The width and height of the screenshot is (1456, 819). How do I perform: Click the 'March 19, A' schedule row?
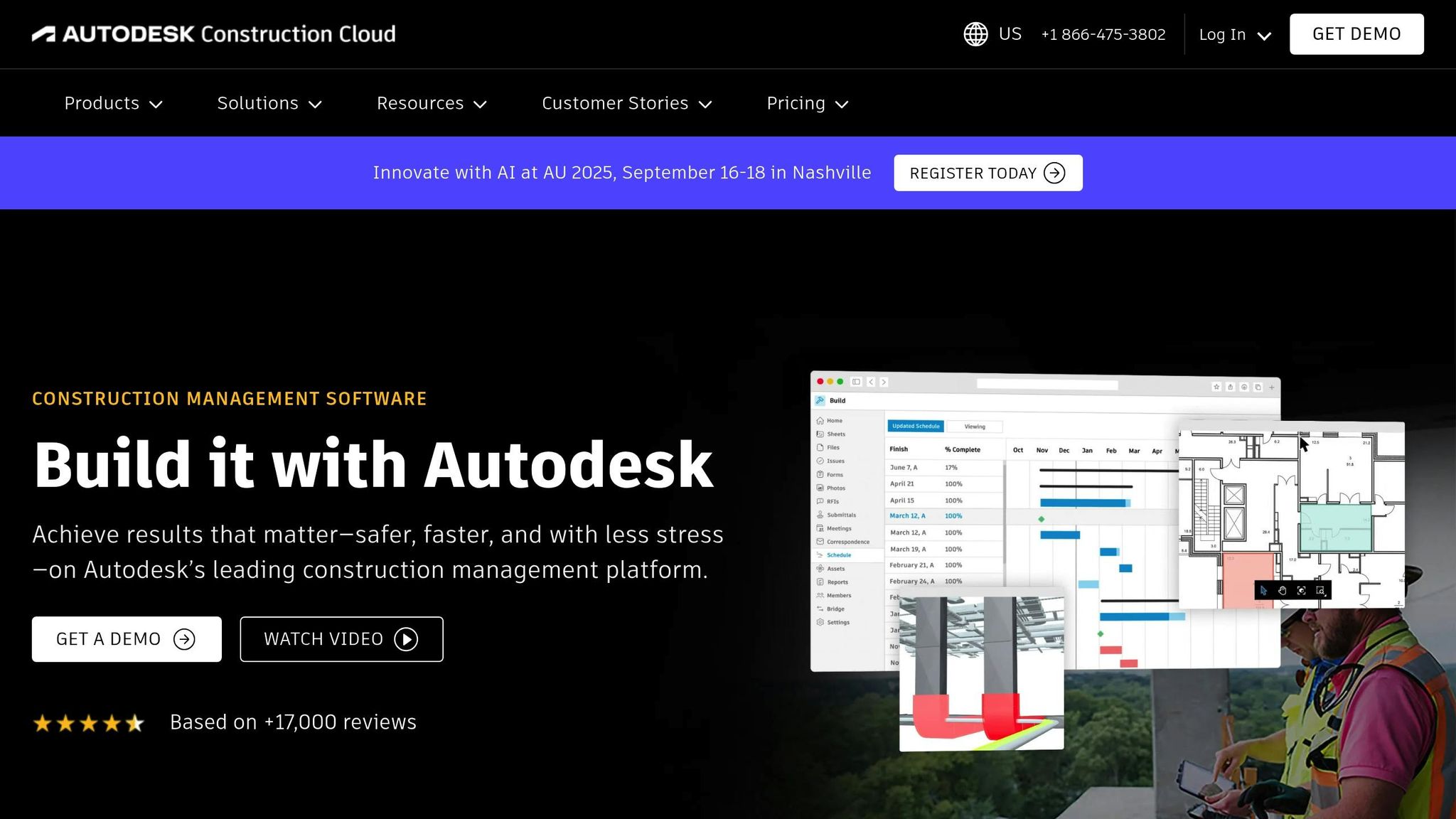(x=945, y=549)
